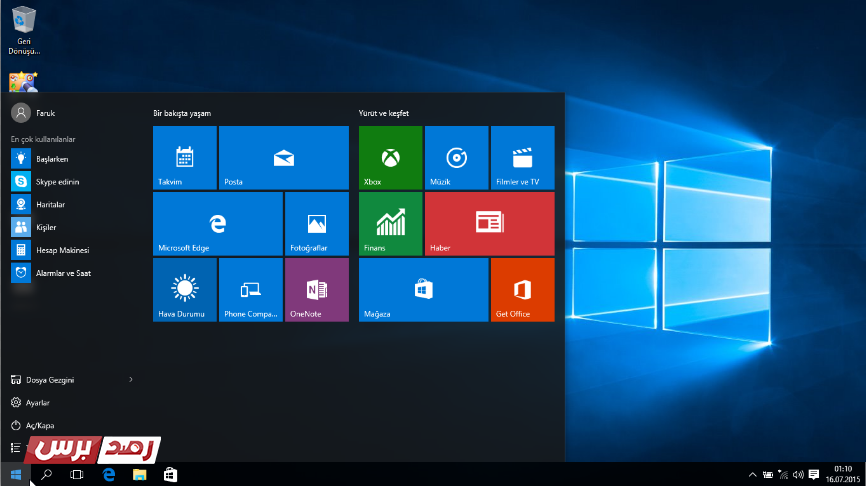Click the Yürüt ve keşfet group header
866x486 pixels.
384,113
